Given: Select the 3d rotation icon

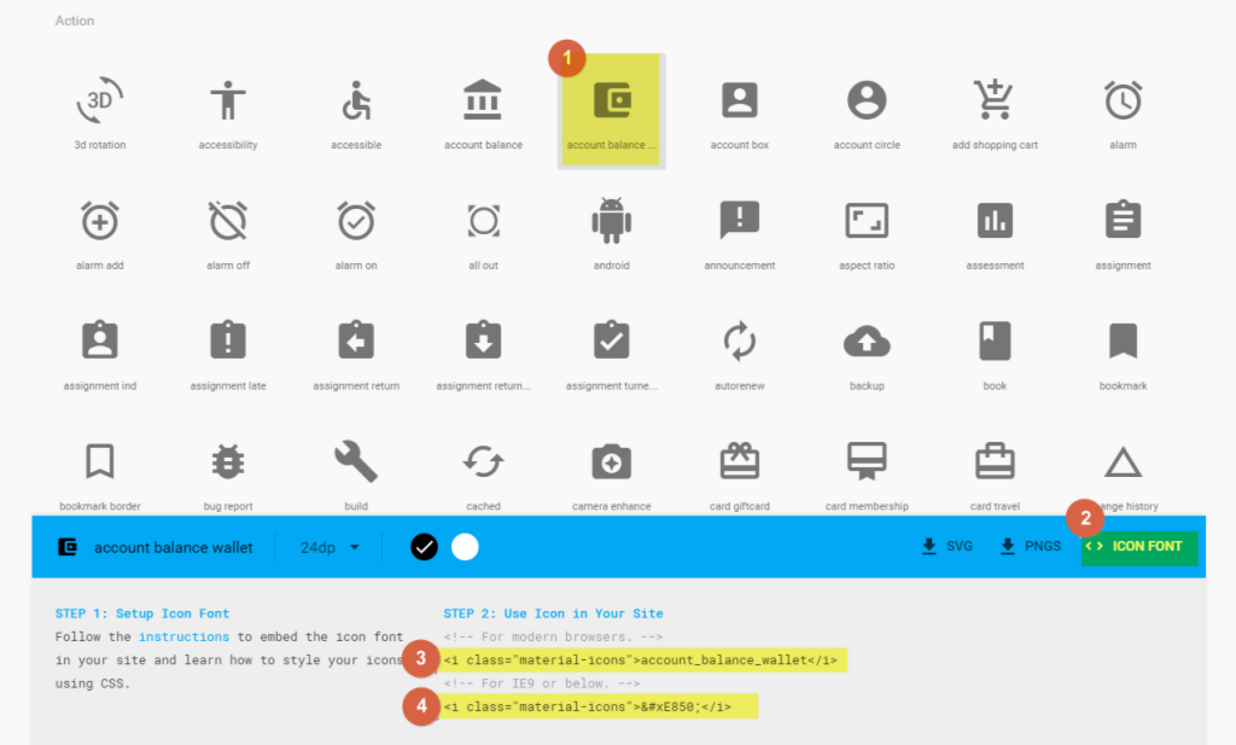Looking at the screenshot, I should pos(100,101).
